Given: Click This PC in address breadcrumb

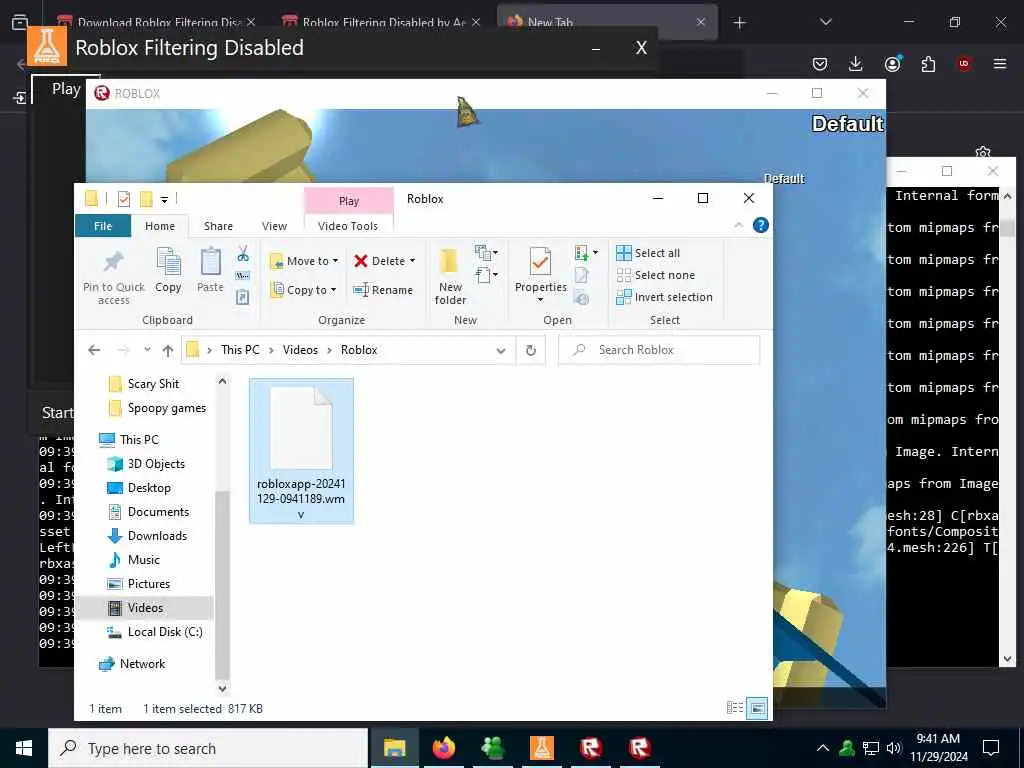Looking at the screenshot, I should pyautogui.click(x=240, y=350).
